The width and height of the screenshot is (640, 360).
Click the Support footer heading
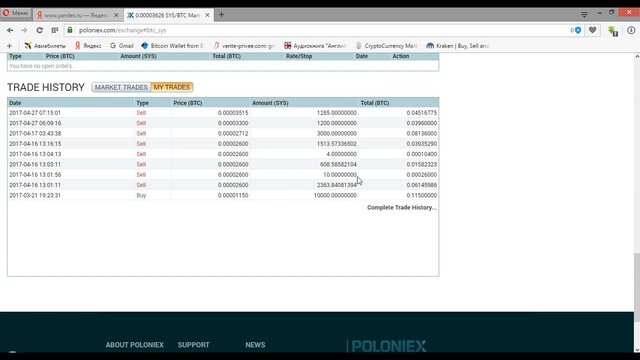tap(193, 345)
